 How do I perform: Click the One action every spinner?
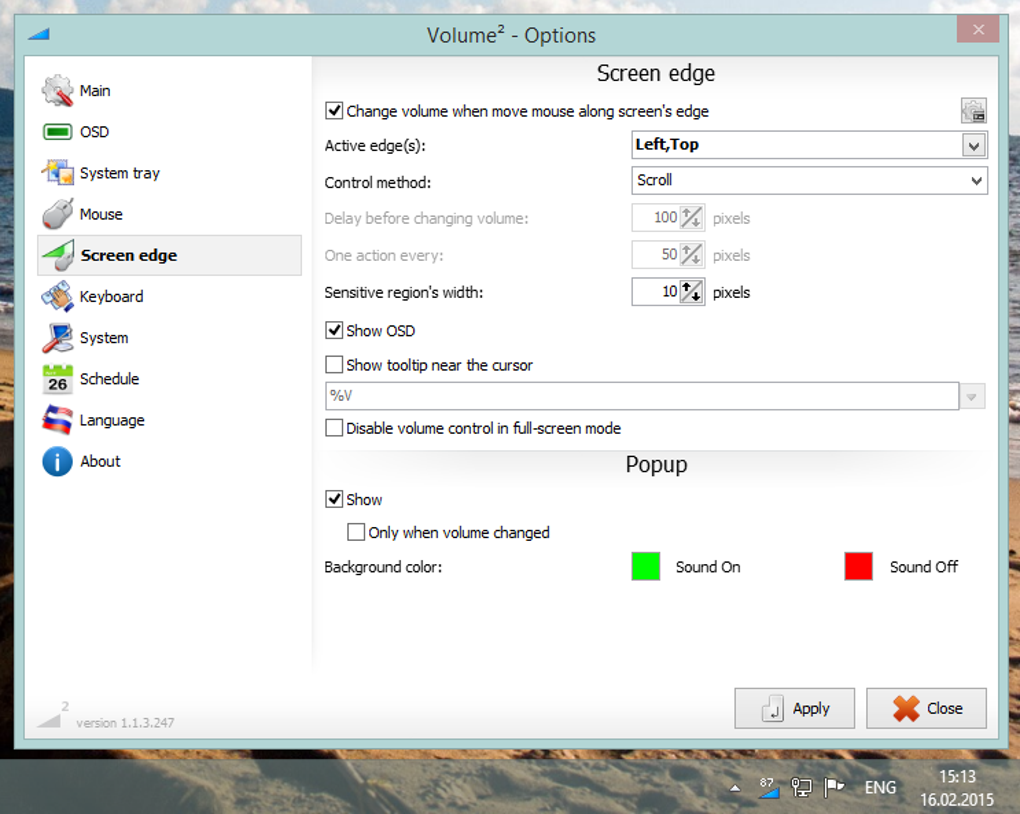692,254
